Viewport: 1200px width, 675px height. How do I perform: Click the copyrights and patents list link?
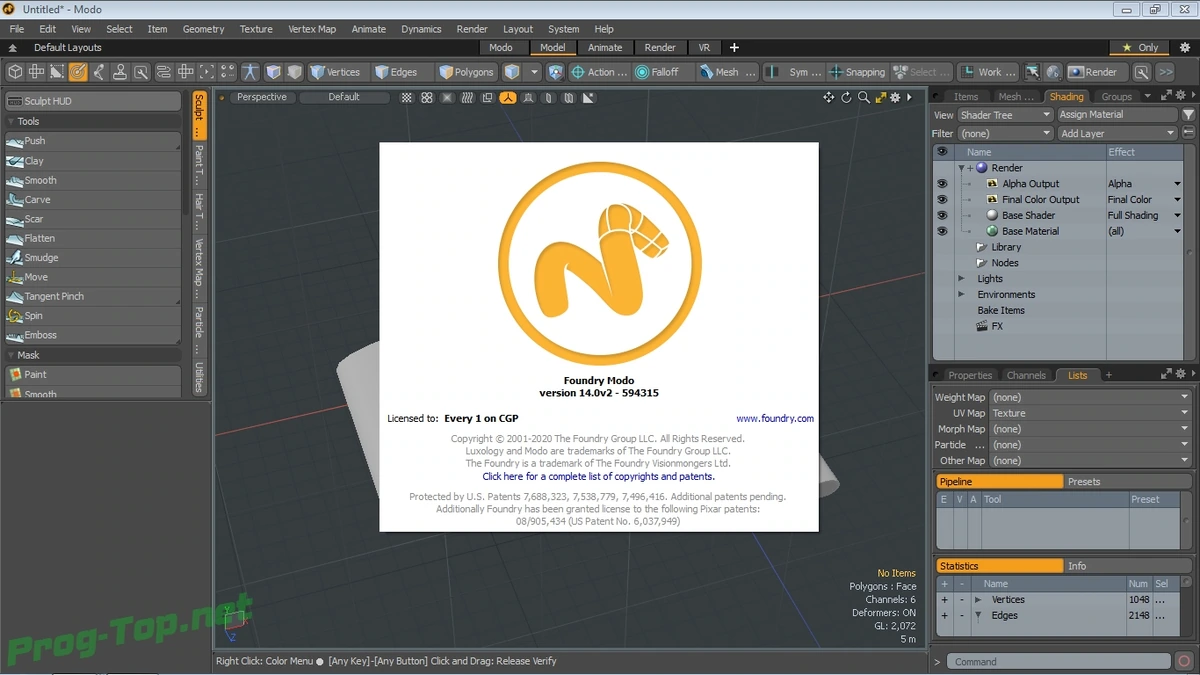click(x=598, y=477)
